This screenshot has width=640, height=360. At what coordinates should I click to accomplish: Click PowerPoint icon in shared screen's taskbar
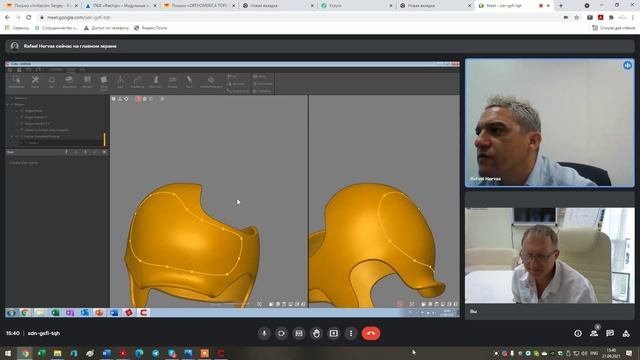(99, 313)
